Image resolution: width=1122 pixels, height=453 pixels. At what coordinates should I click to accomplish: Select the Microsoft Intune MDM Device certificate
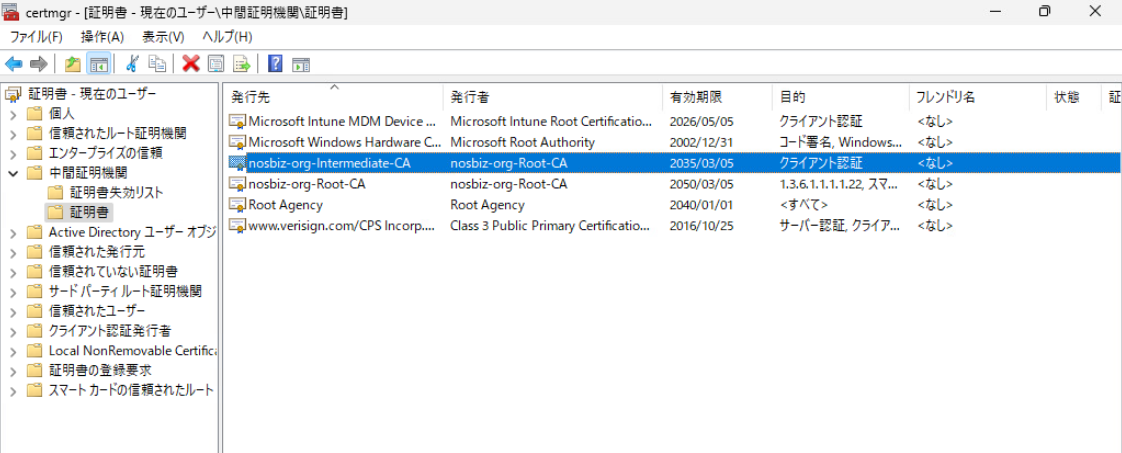point(335,121)
